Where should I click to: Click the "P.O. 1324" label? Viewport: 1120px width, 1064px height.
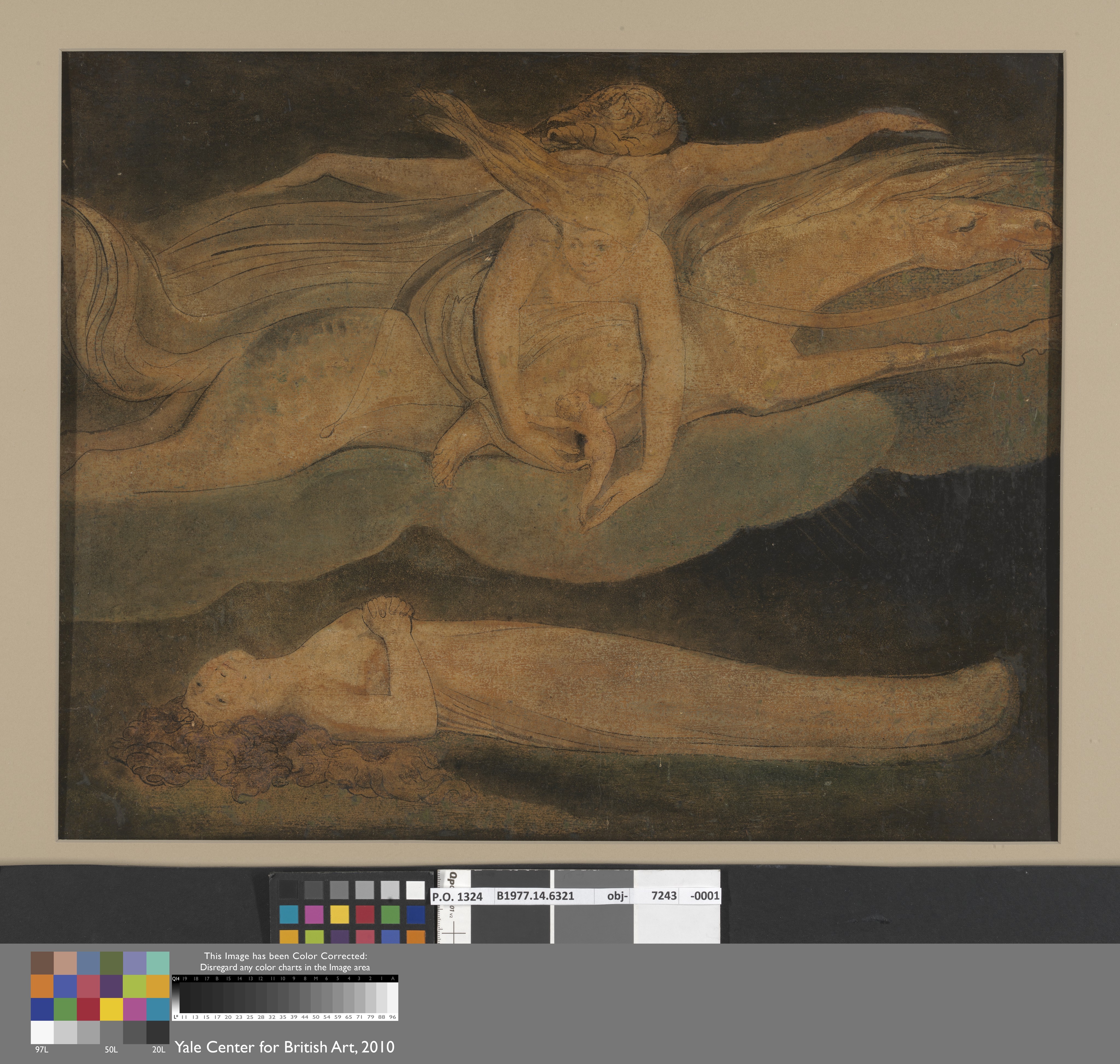click(457, 897)
